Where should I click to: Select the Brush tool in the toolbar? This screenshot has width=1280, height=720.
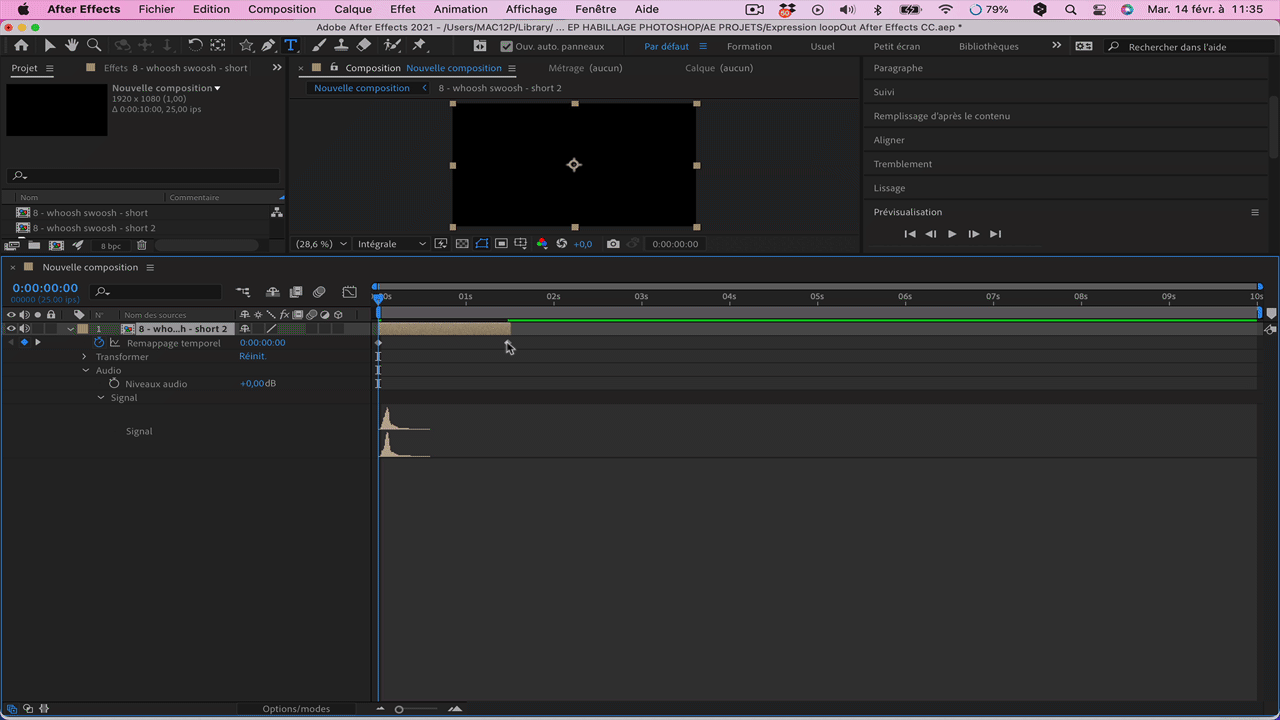click(x=319, y=46)
